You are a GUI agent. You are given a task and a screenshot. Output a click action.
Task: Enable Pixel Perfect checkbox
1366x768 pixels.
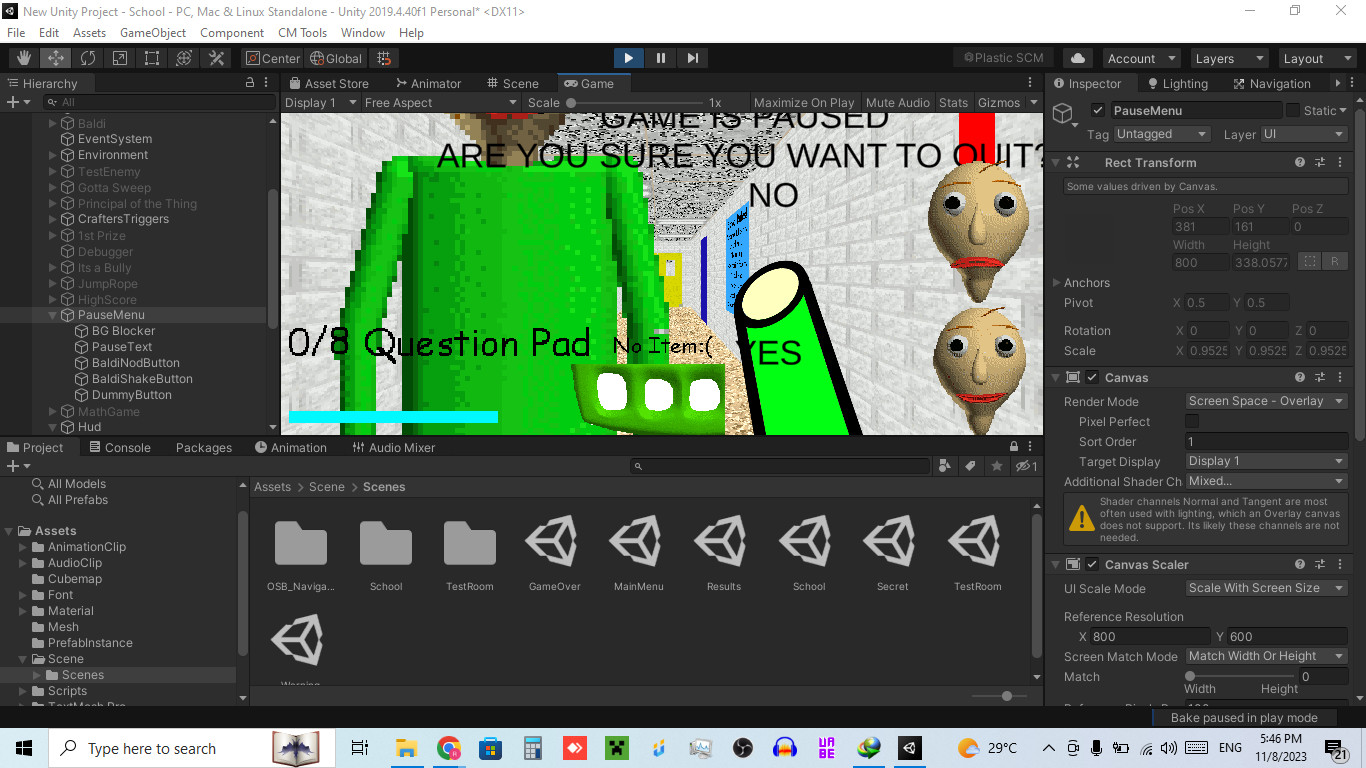tap(1192, 421)
